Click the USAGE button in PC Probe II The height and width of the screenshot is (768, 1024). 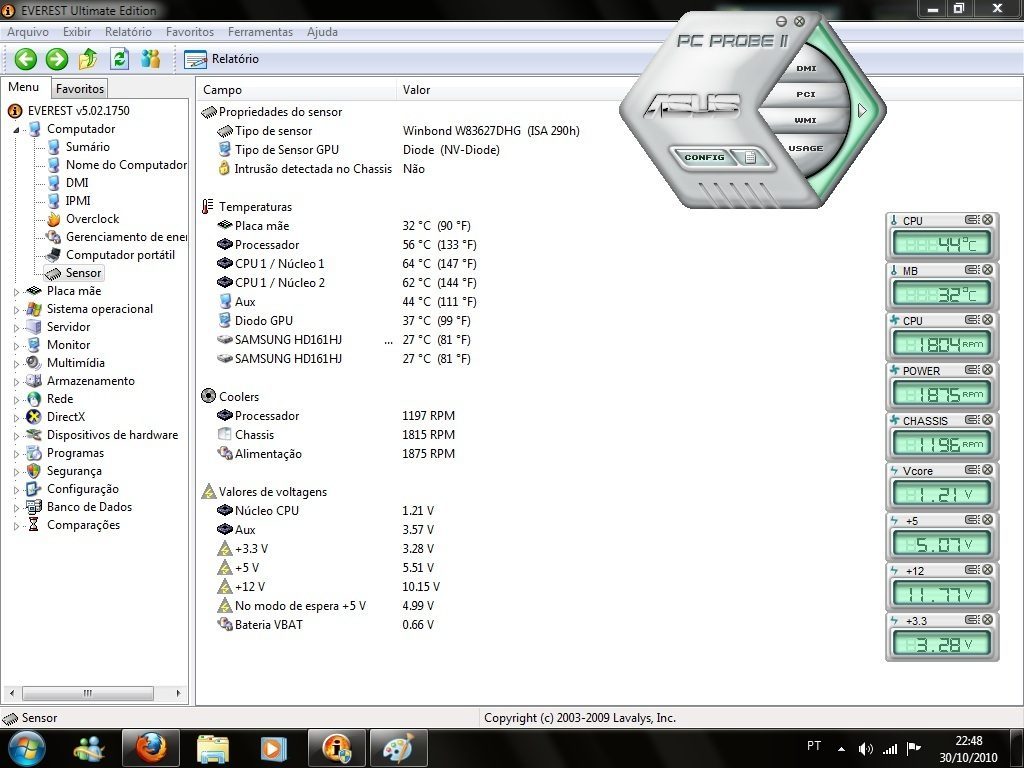[x=805, y=148]
